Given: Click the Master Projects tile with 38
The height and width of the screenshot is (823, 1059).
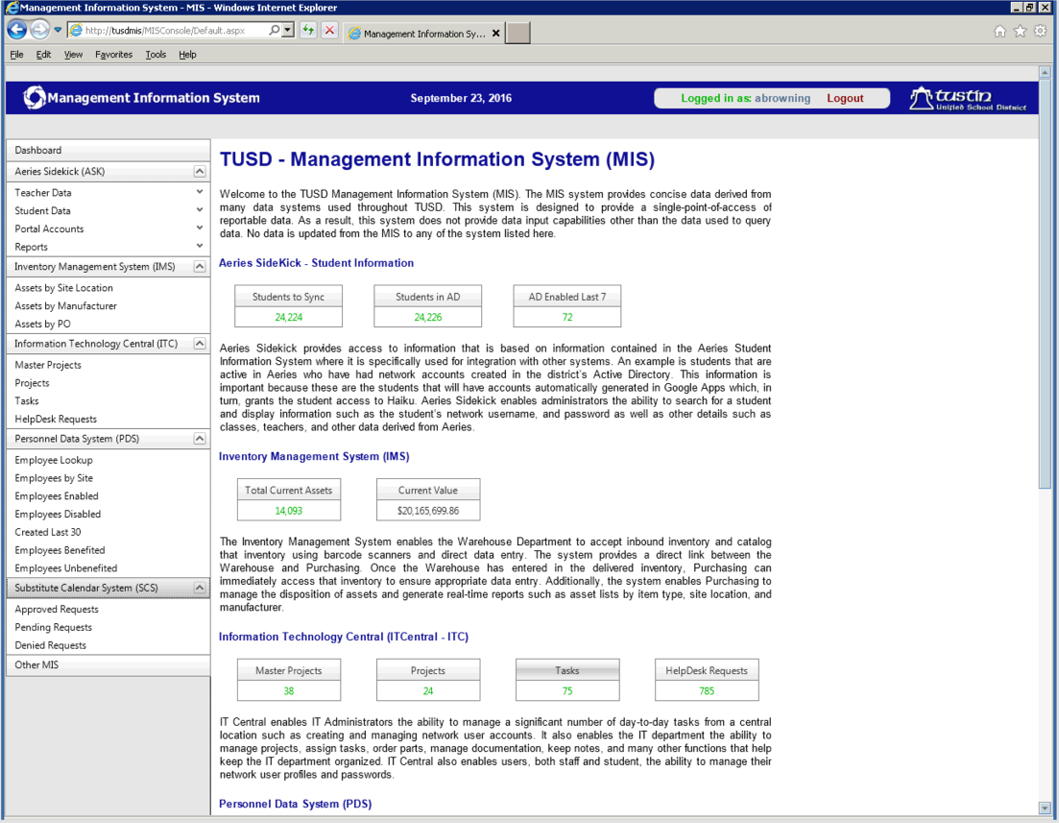Looking at the screenshot, I should [288, 680].
